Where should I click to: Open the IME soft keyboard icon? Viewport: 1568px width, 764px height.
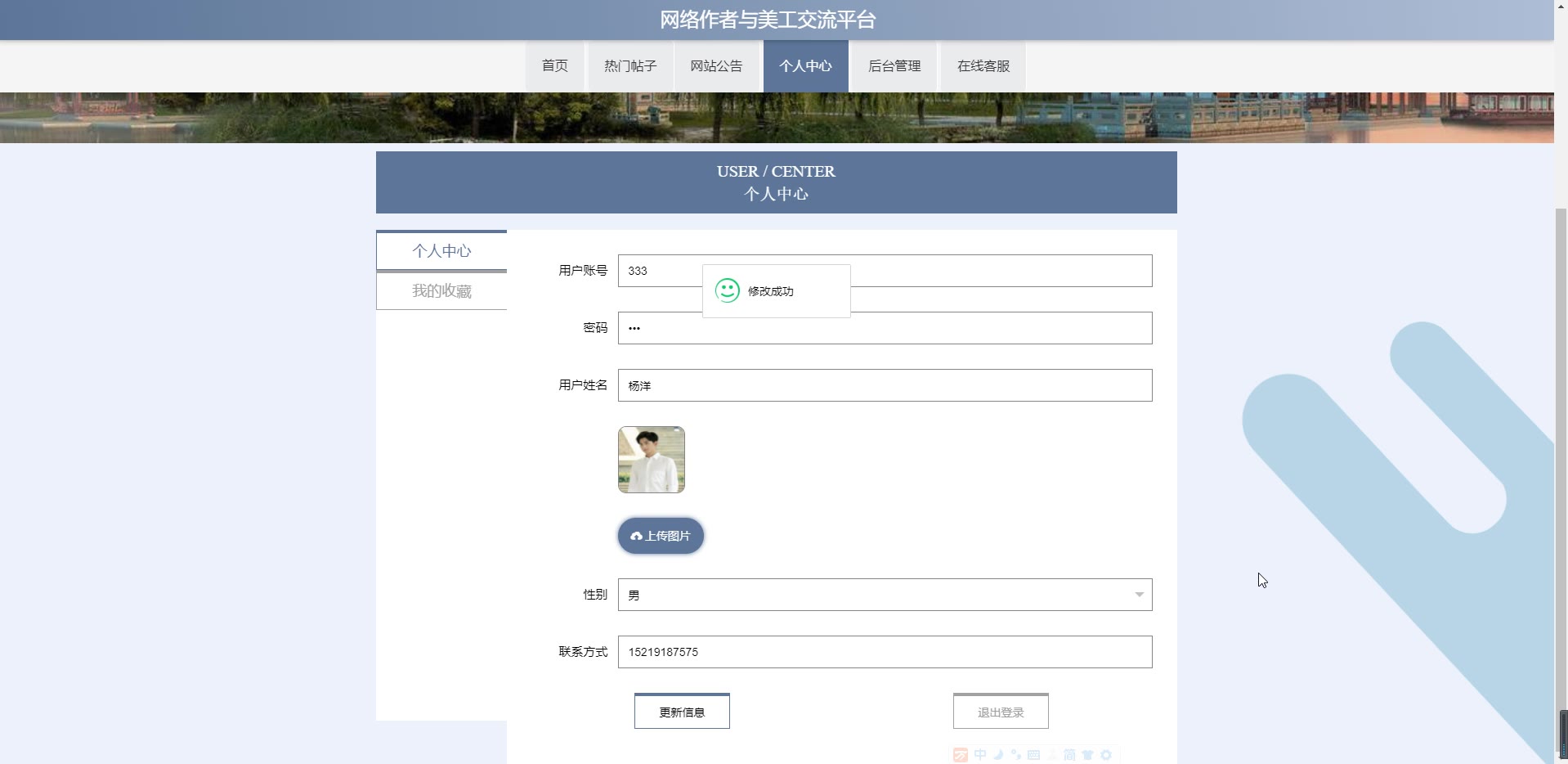(1034, 755)
